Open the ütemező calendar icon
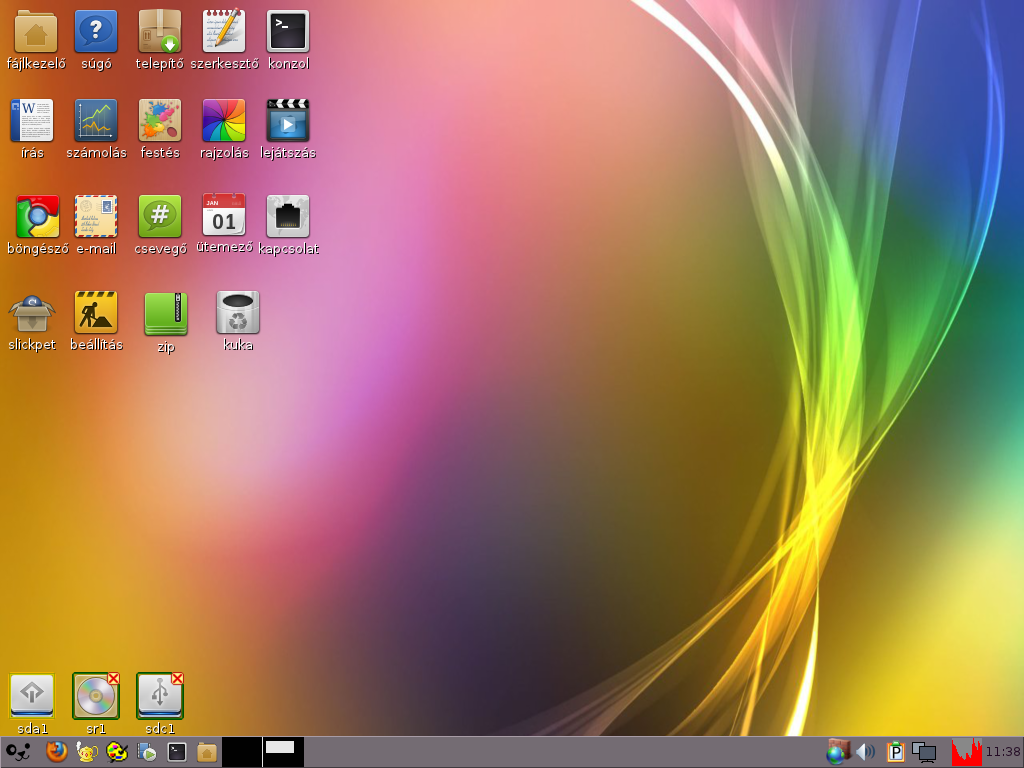1024x768 pixels. [224, 215]
